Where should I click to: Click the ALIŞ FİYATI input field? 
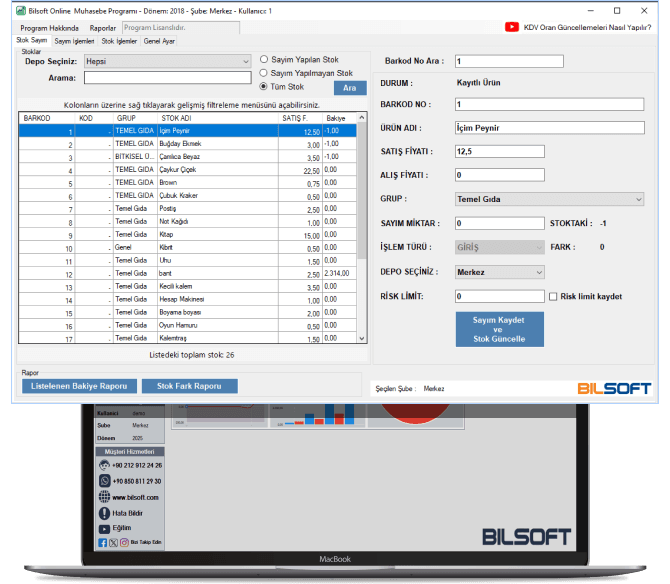[x=500, y=175]
